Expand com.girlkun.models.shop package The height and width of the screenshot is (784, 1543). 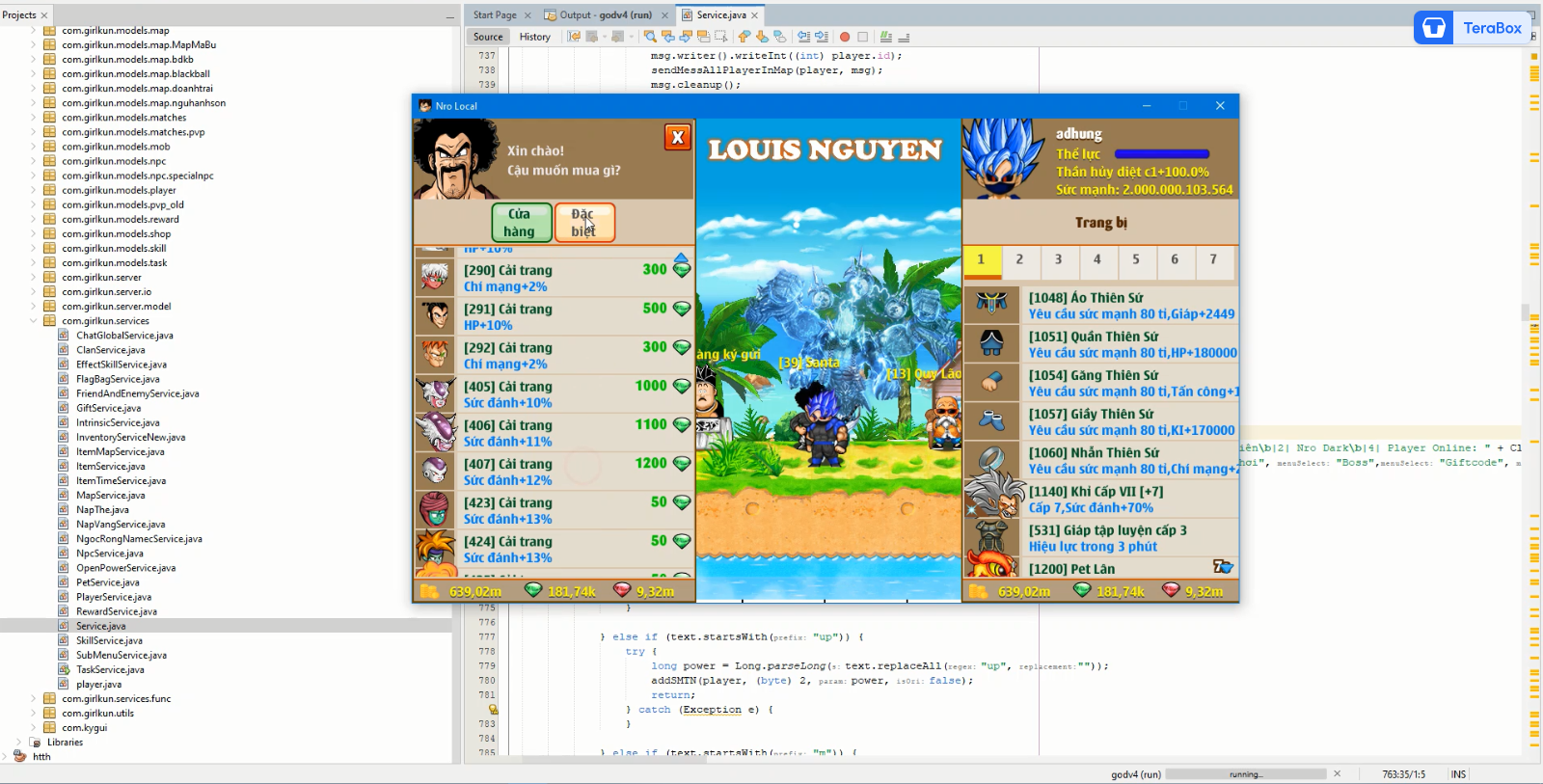point(33,233)
